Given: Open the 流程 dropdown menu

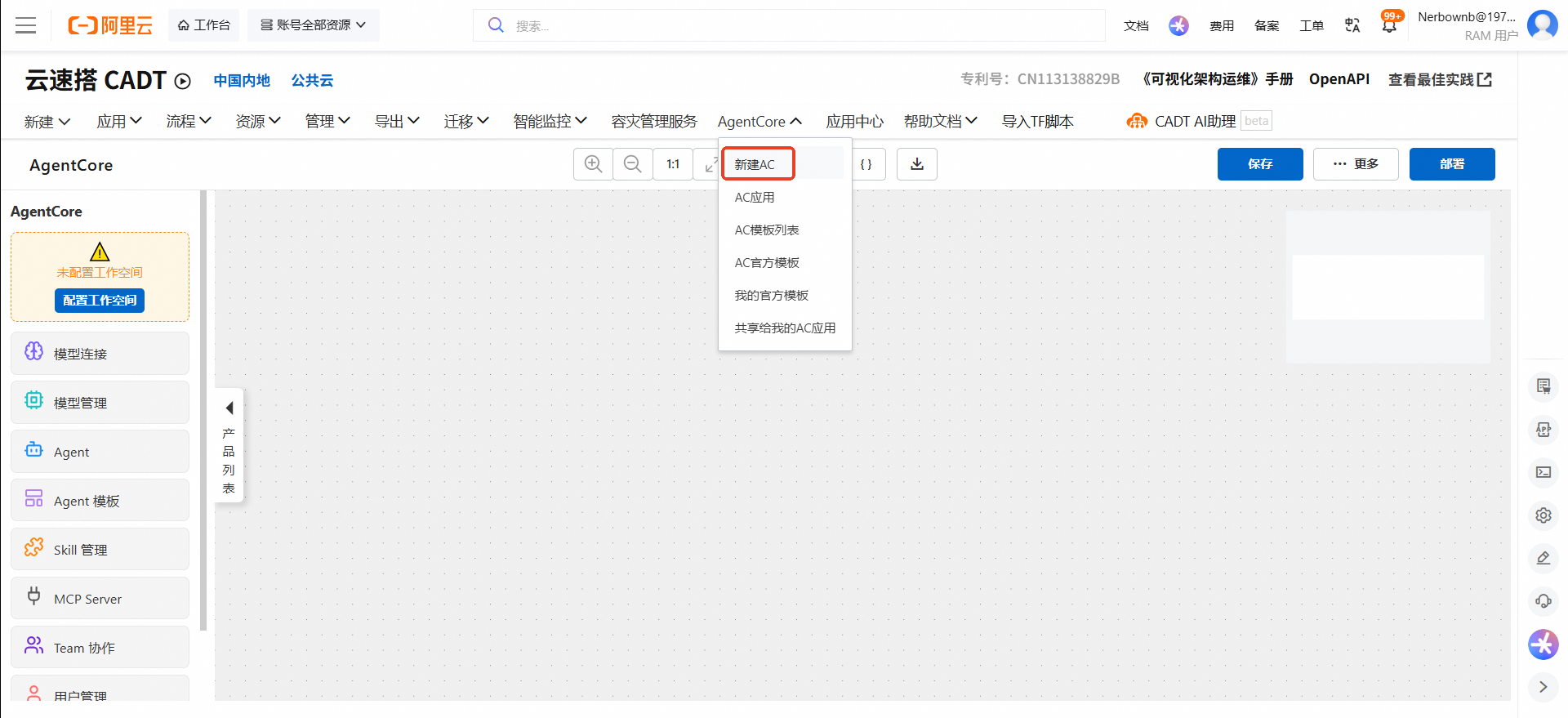Looking at the screenshot, I should pos(189,122).
